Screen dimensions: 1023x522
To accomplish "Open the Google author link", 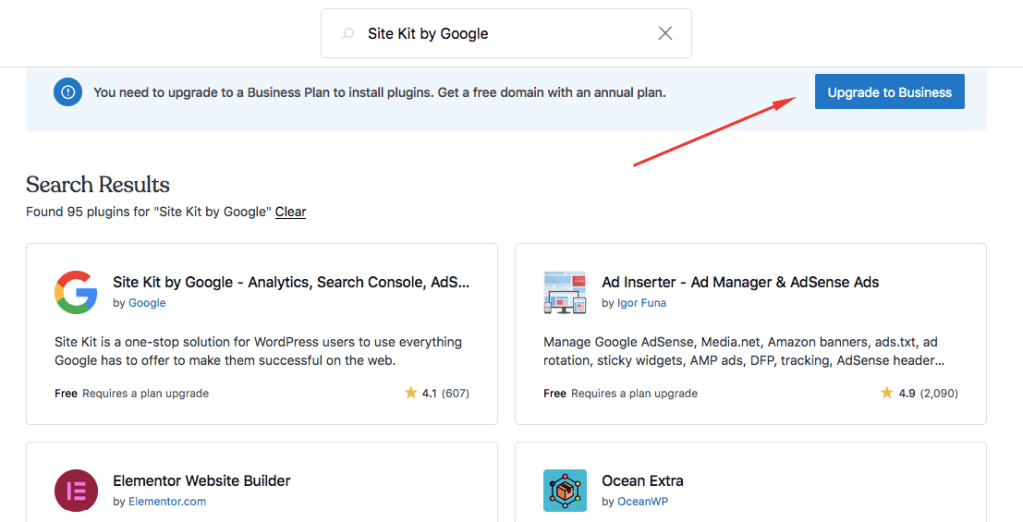I will tap(147, 303).
